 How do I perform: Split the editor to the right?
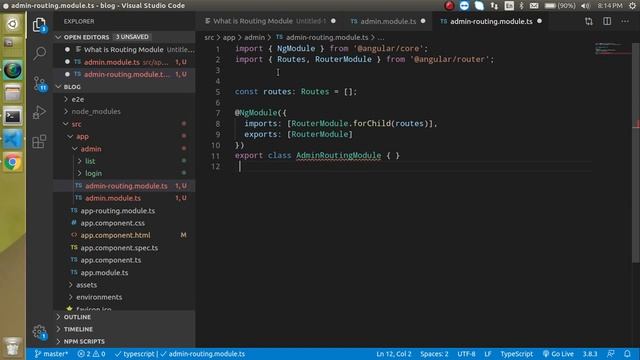pyautogui.click(x=607, y=21)
